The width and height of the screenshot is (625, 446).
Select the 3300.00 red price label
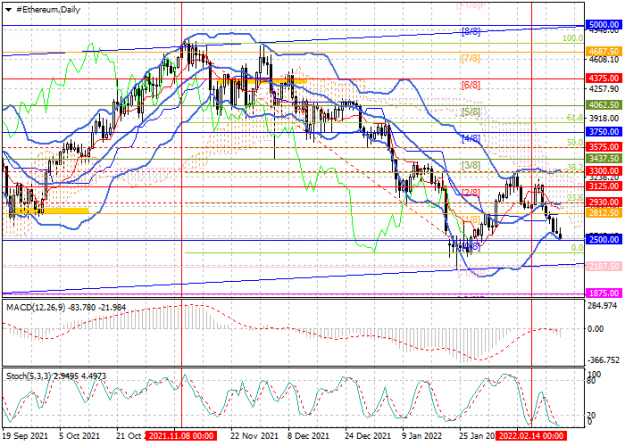[x=603, y=171]
